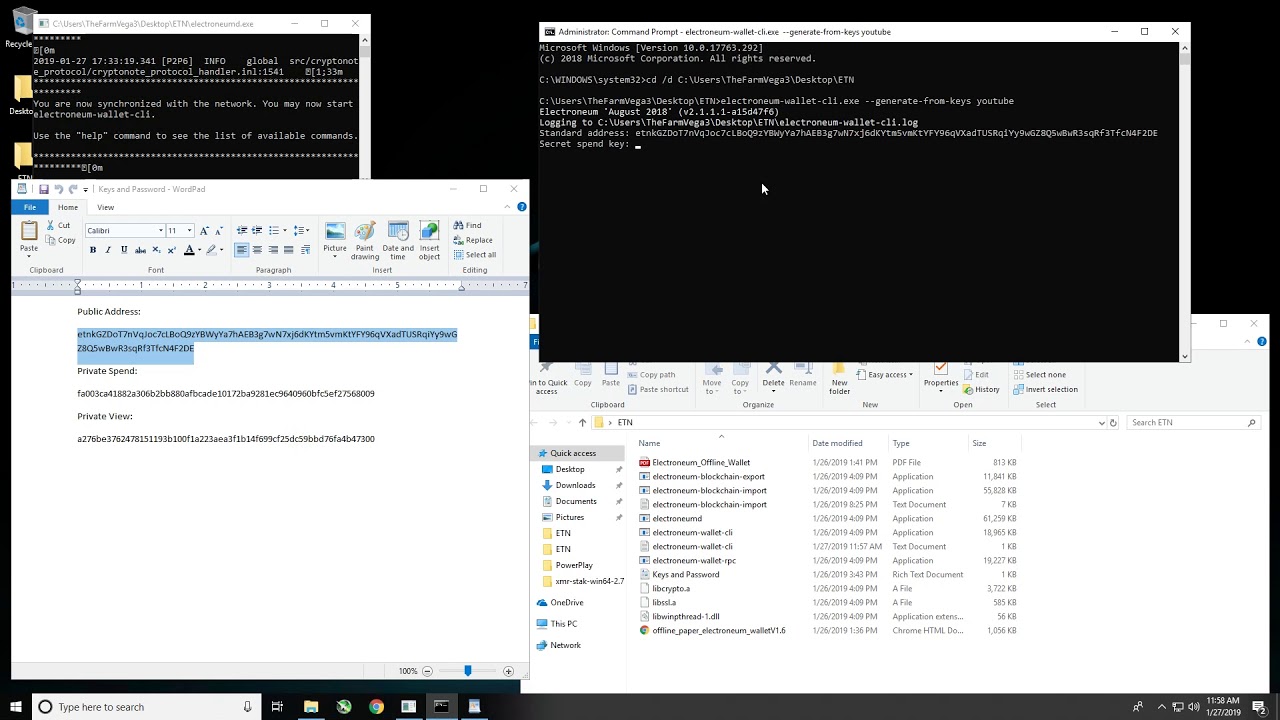The height and width of the screenshot is (720, 1280).
Task: Click Copy in WordPad's Clipboard group
Action: tap(60, 240)
